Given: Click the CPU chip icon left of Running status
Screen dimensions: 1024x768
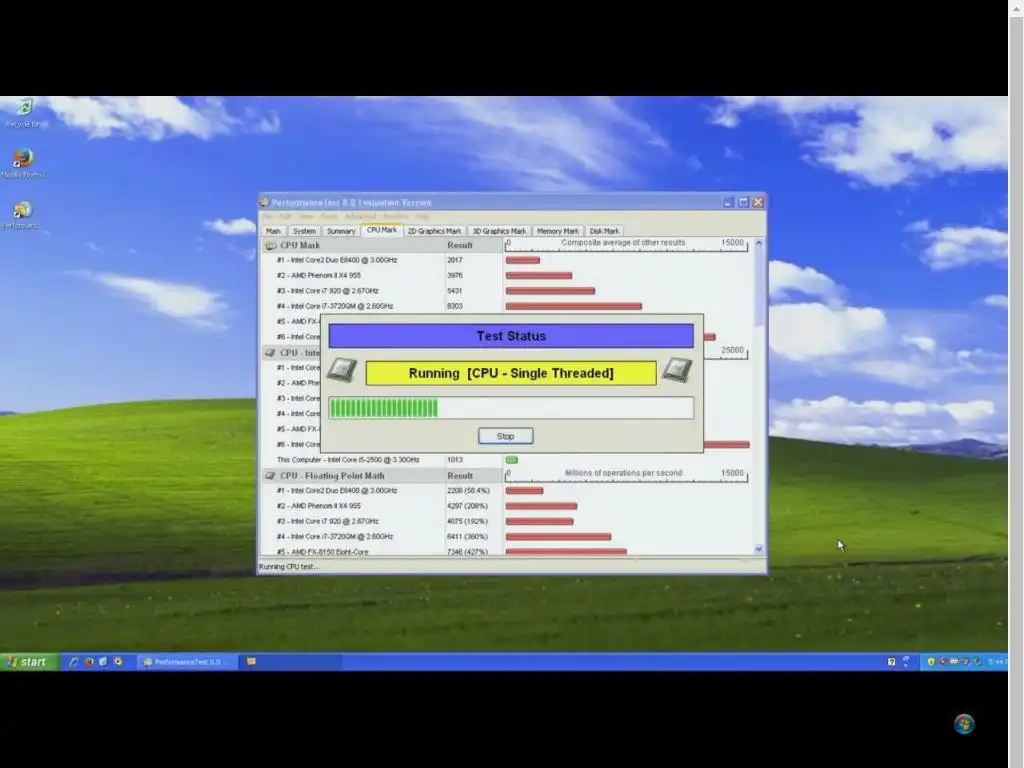Looking at the screenshot, I should [342, 370].
